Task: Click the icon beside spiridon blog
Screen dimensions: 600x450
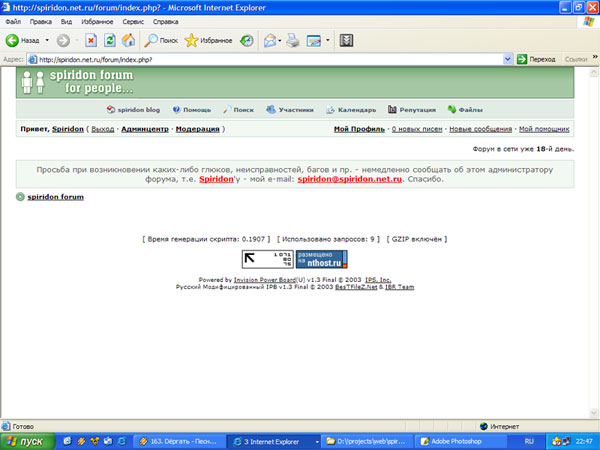Action: click(111, 110)
